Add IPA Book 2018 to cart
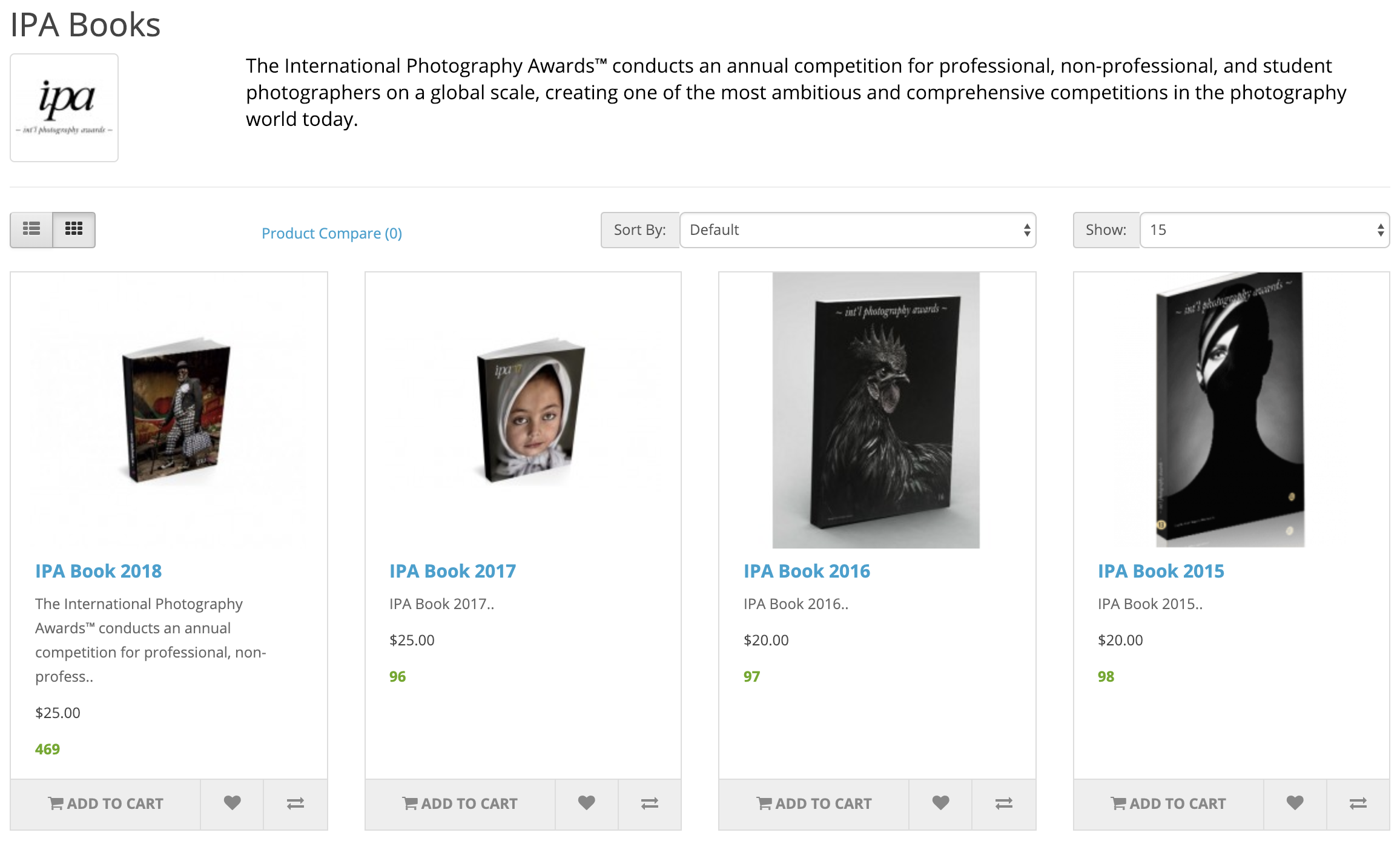1400x844 pixels. [106, 803]
